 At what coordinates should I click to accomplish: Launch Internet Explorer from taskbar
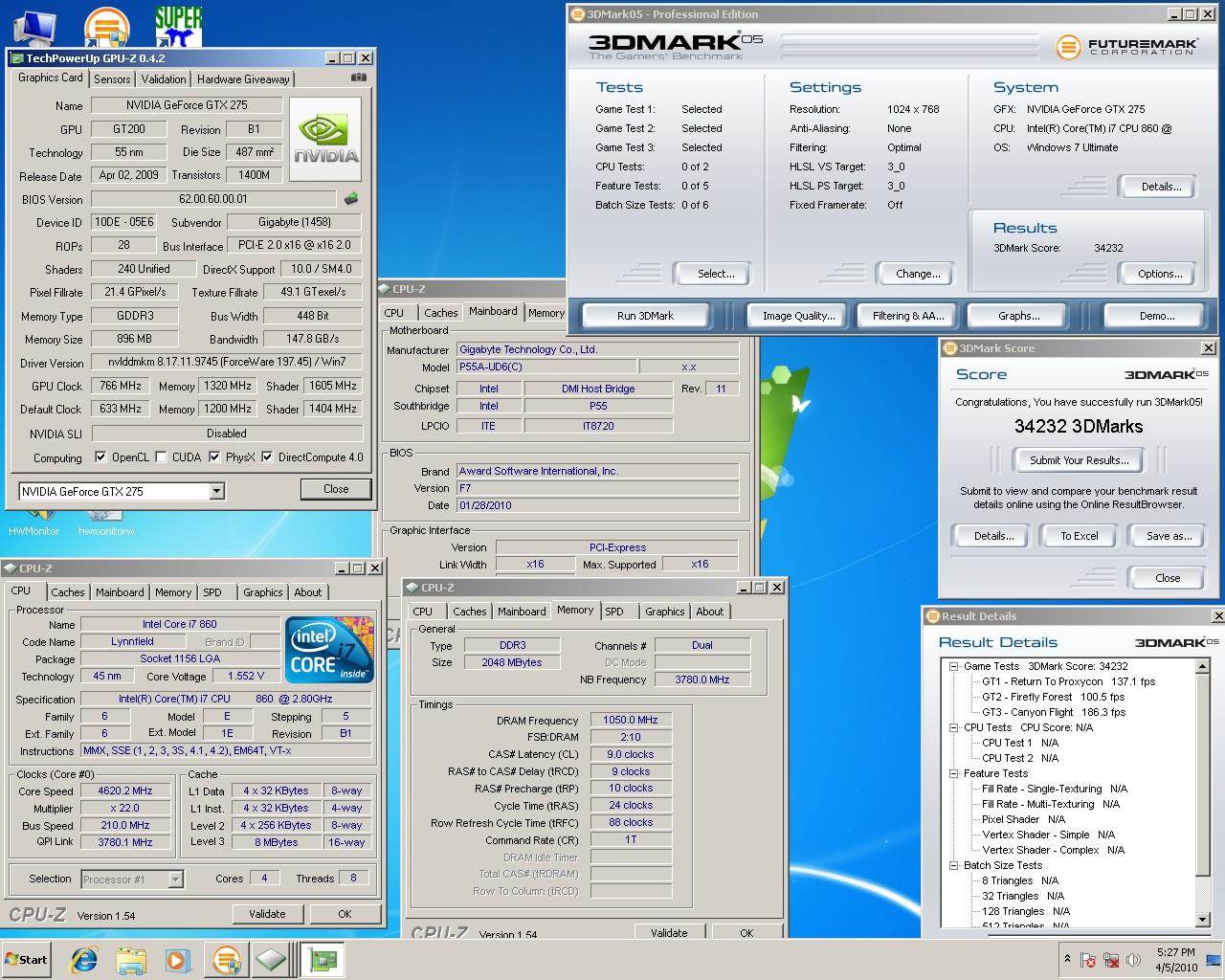[x=85, y=960]
